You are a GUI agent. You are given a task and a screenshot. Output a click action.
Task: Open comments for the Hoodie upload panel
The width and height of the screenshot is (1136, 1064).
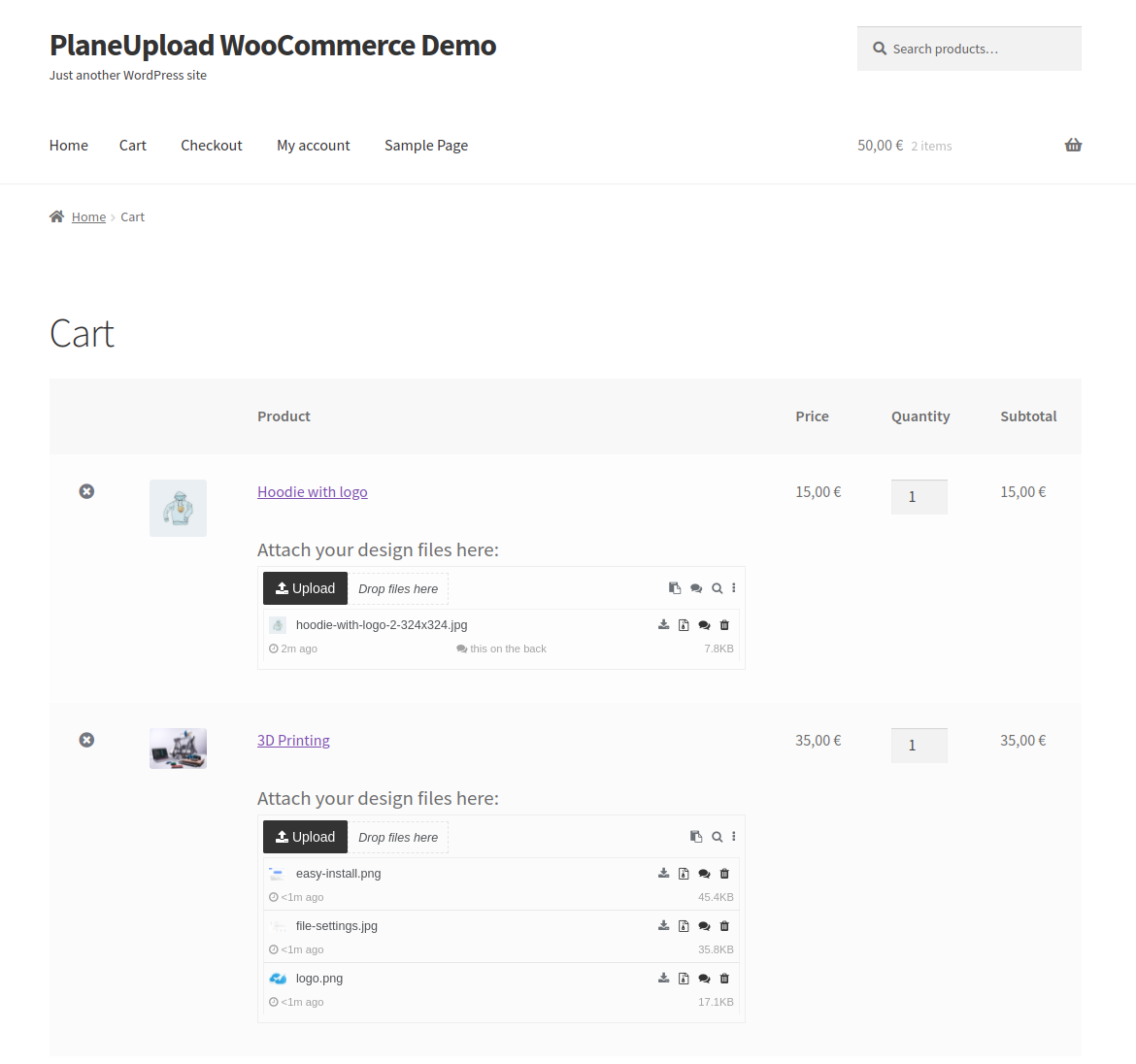tap(696, 588)
